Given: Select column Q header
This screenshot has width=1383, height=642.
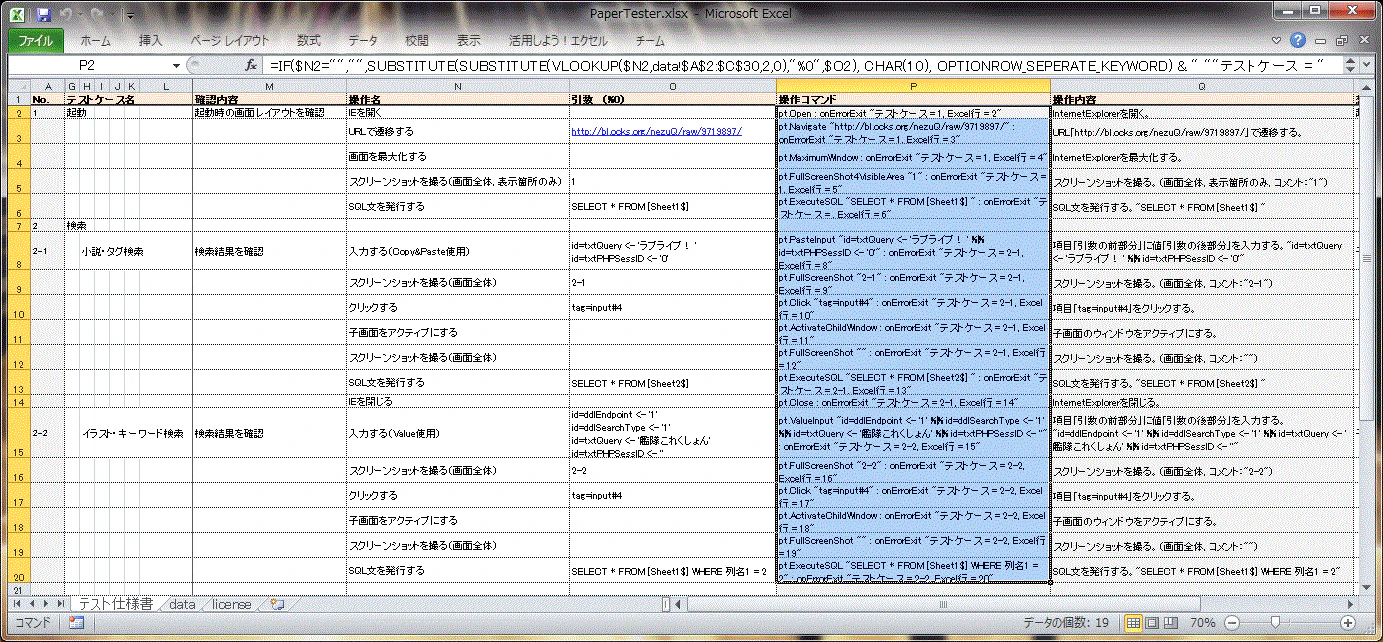Looking at the screenshot, I should click(1201, 86).
